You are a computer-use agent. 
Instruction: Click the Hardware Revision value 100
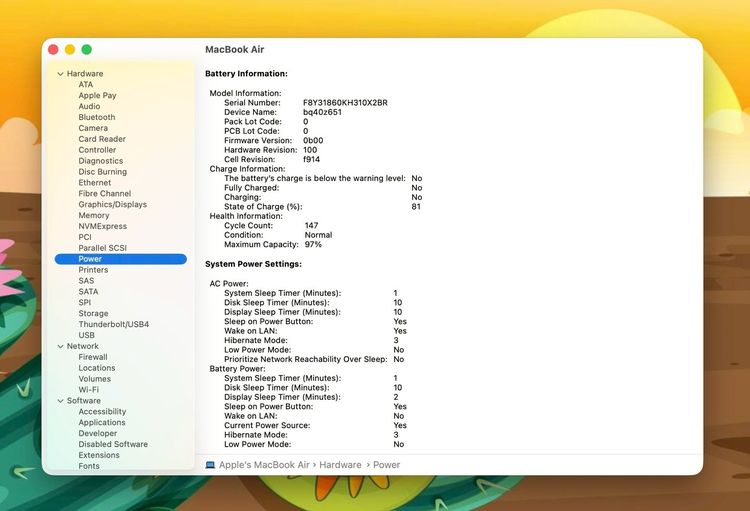pyautogui.click(x=309, y=150)
